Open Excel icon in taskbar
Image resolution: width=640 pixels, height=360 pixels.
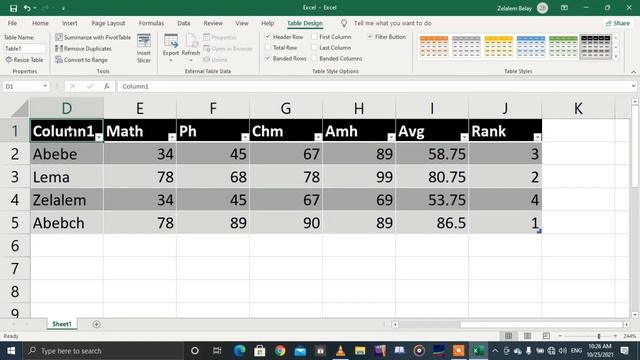click(478, 351)
